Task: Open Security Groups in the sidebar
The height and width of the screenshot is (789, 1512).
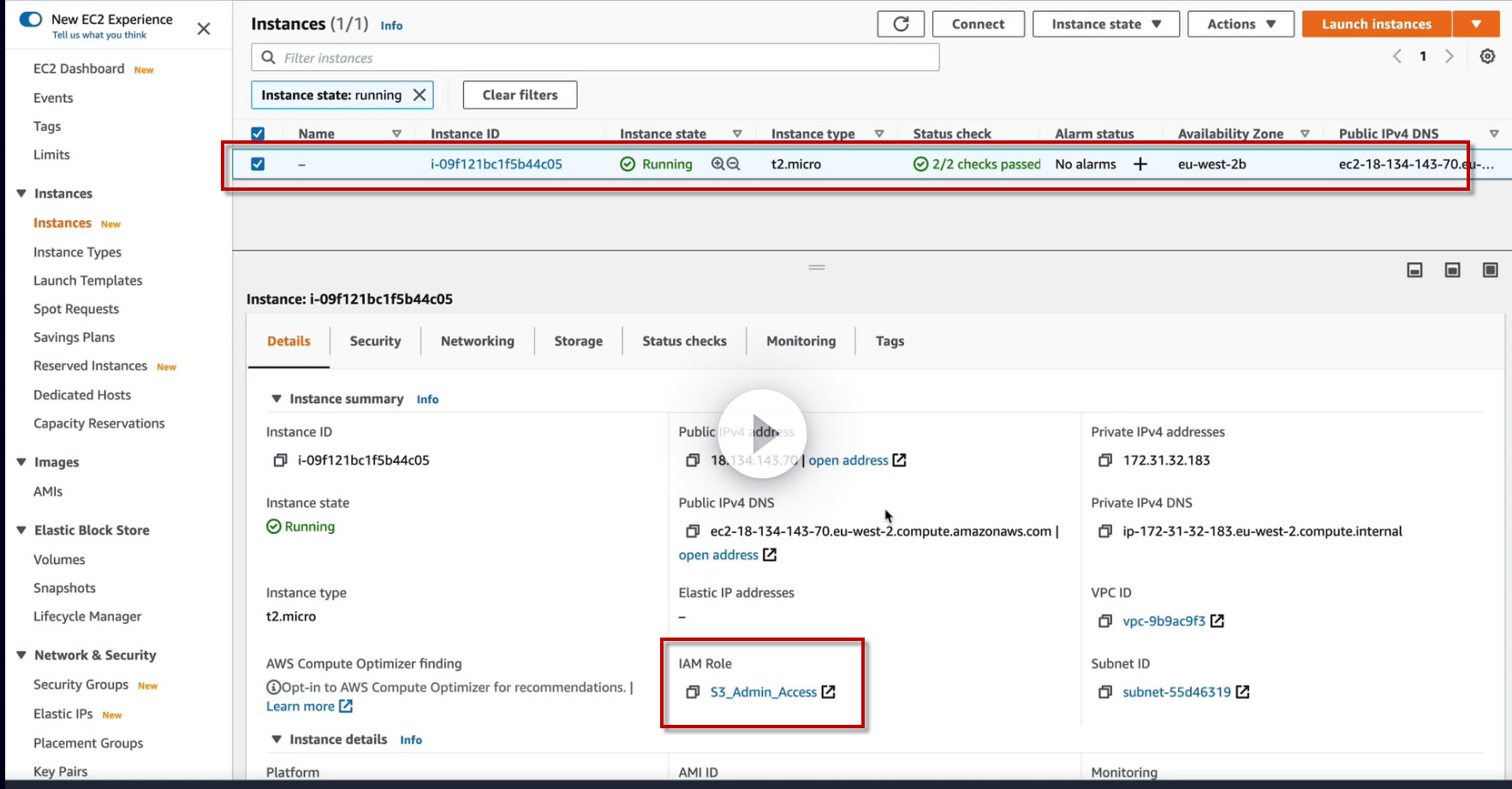Action: [x=81, y=685]
